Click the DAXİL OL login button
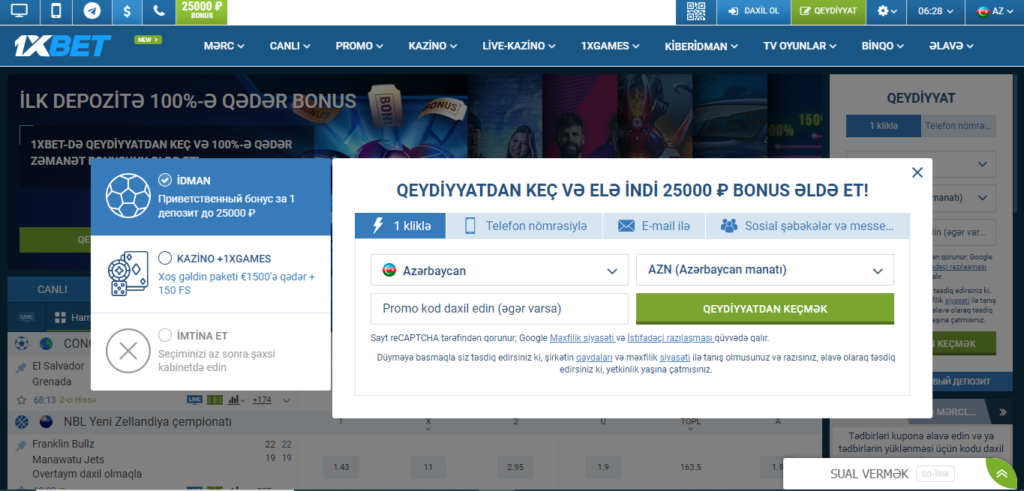Screen dimensions: 1024x491 tap(754, 11)
